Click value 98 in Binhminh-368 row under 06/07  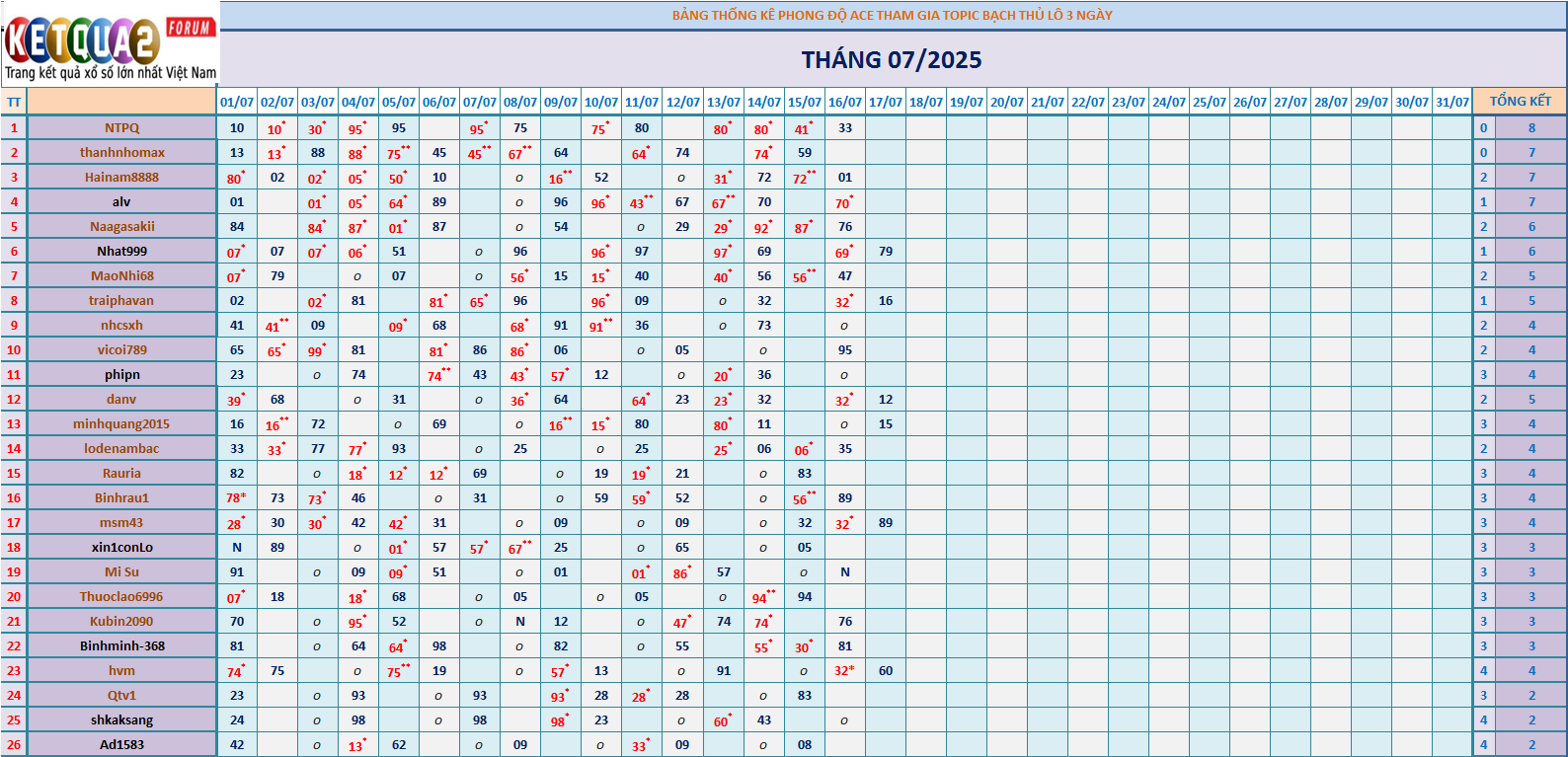click(x=439, y=646)
